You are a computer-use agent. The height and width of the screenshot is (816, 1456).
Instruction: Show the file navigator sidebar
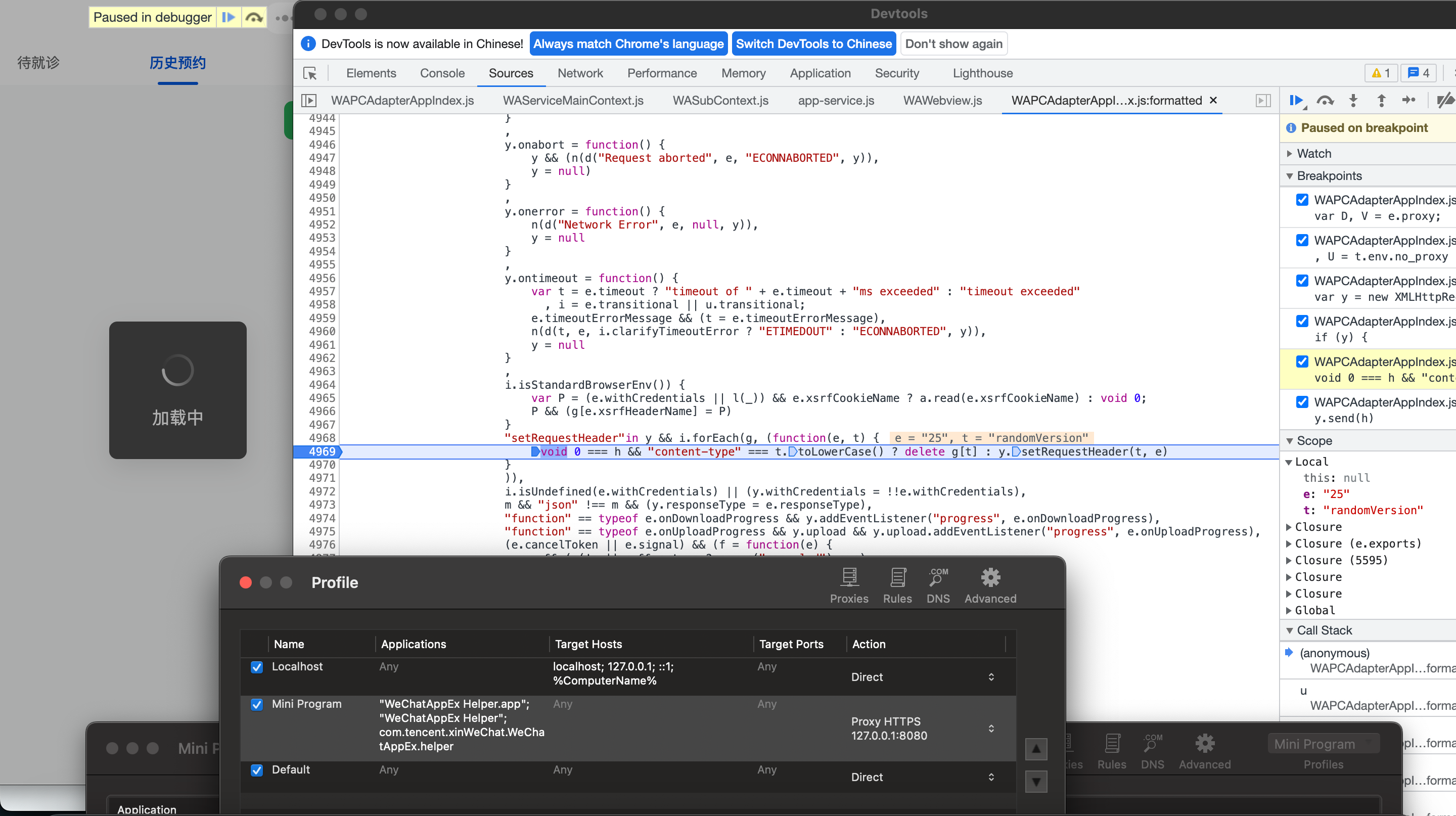[308, 101]
